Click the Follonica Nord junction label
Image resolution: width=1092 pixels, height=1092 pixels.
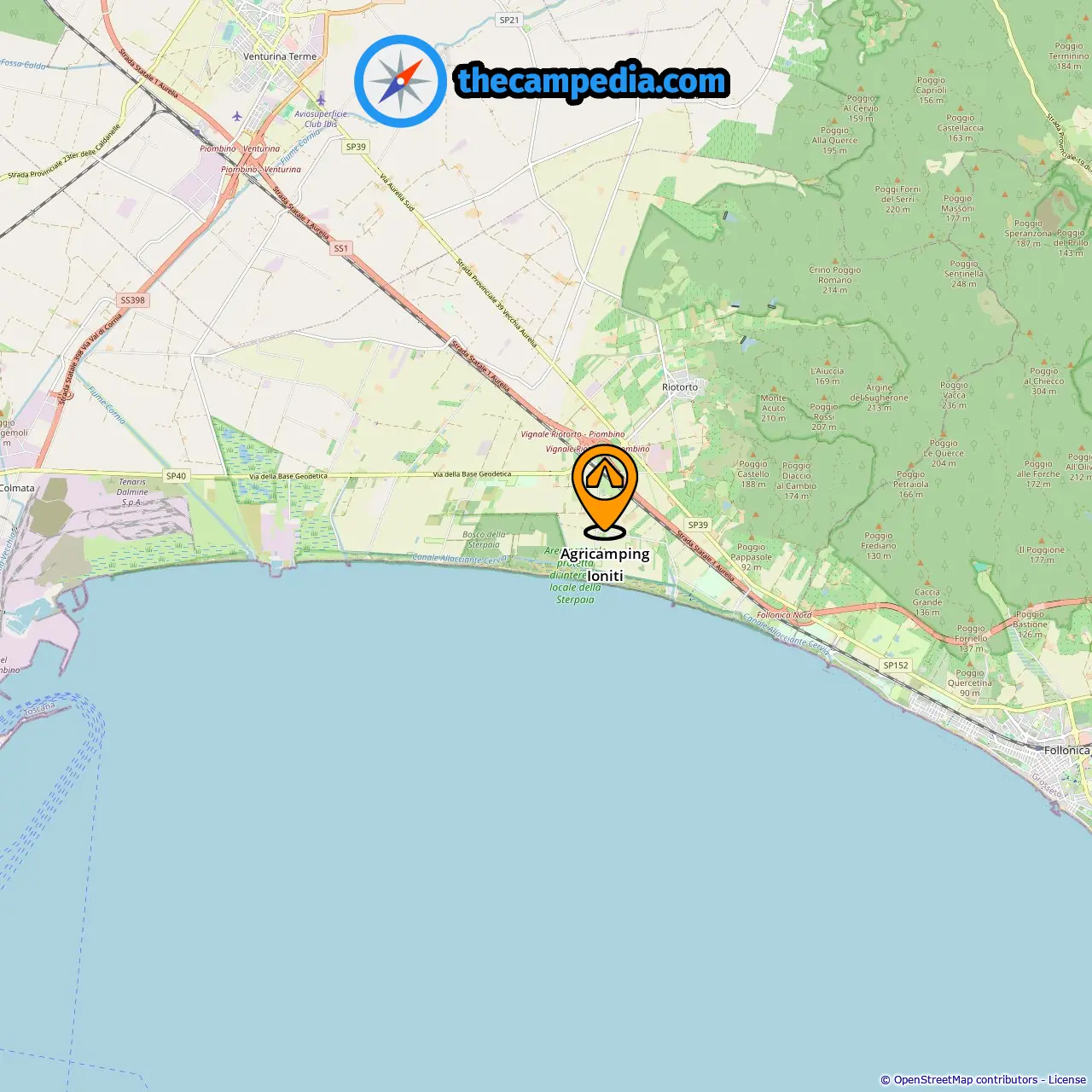(784, 615)
